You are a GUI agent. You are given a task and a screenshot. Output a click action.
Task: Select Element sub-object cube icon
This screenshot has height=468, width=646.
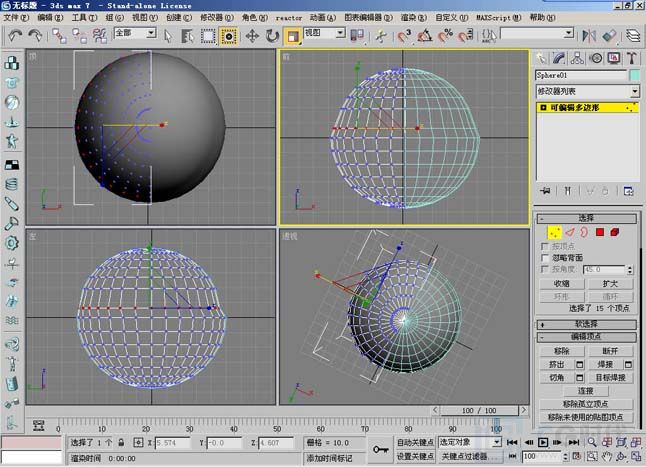[615, 233]
